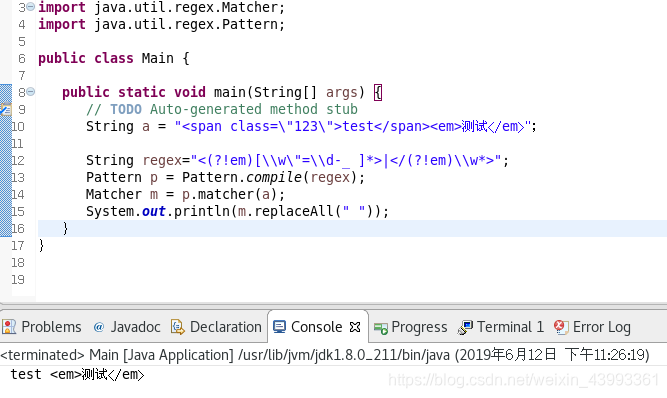Click the Problems tab icon

pyautogui.click(x=9, y=327)
